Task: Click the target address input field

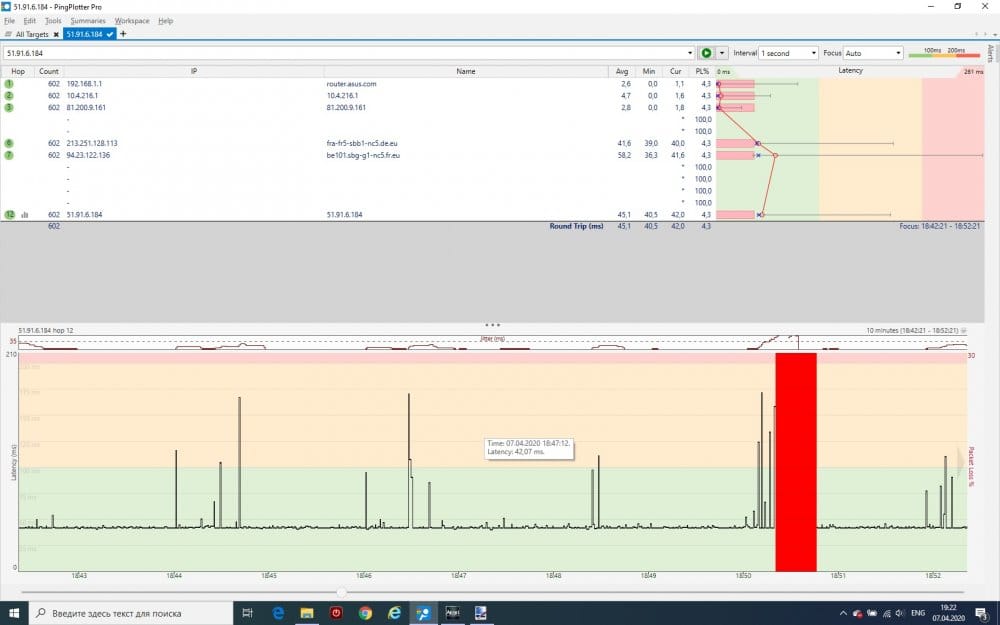Action: pos(345,53)
